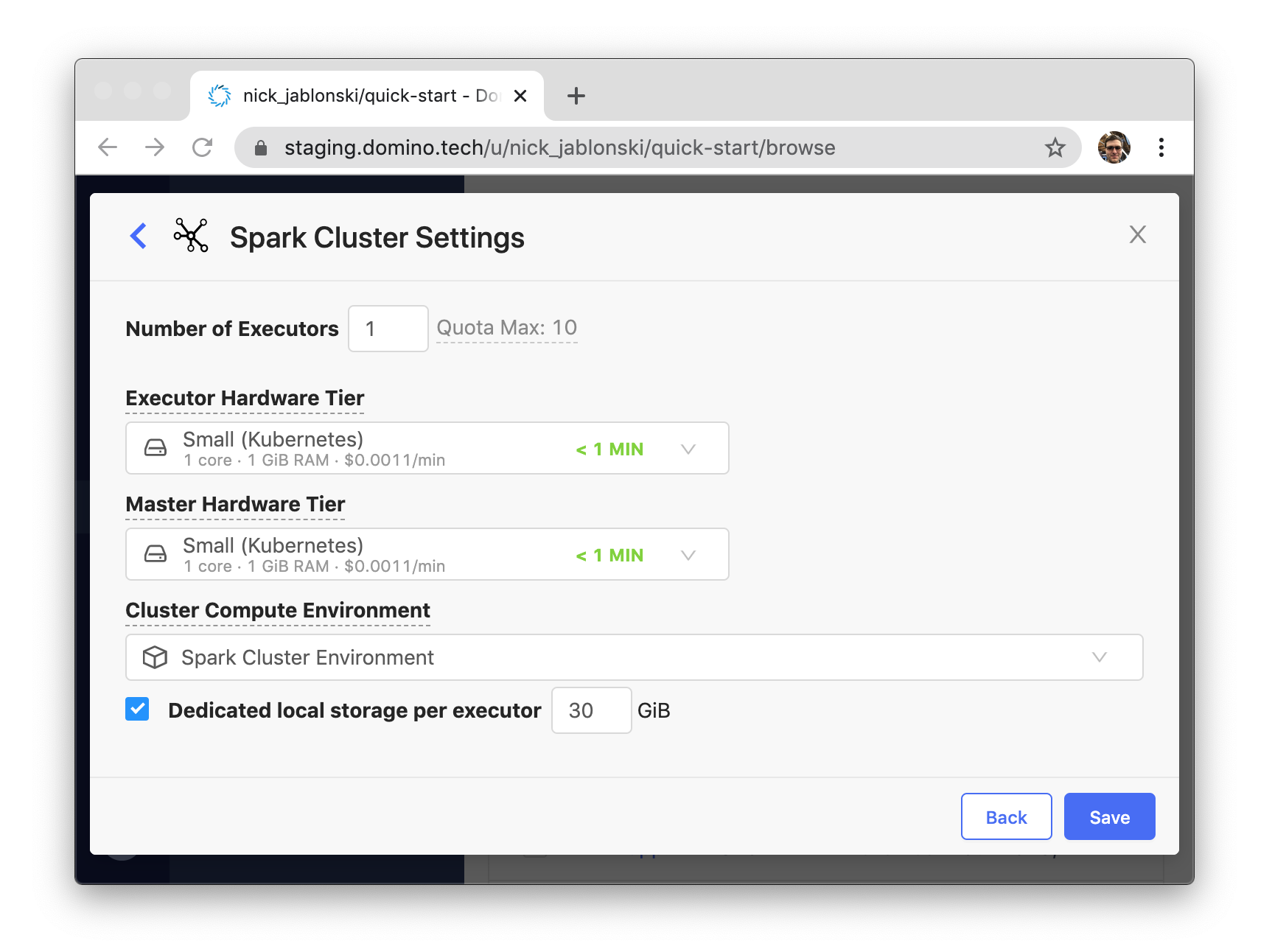Click the Master tier hard drive icon
Screen dimensions: 1272x952
(155, 554)
